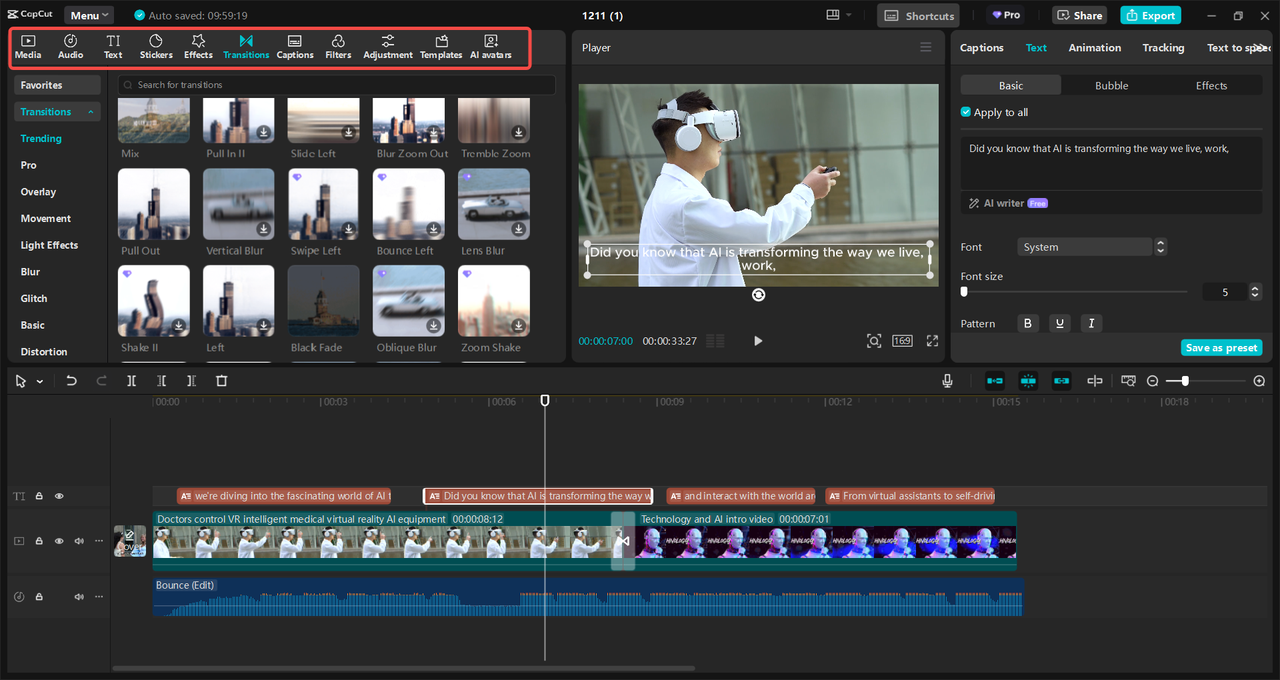Click the AI writer wand icon
The height and width of the screenshot is (680, 1280).
coord(974,203)
